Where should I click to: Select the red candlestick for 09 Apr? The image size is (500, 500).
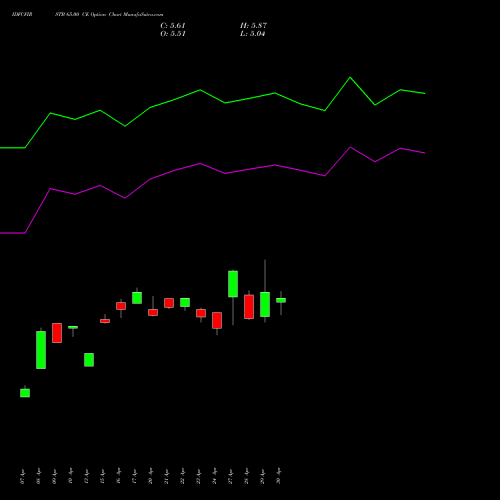[x=57, y=333]
